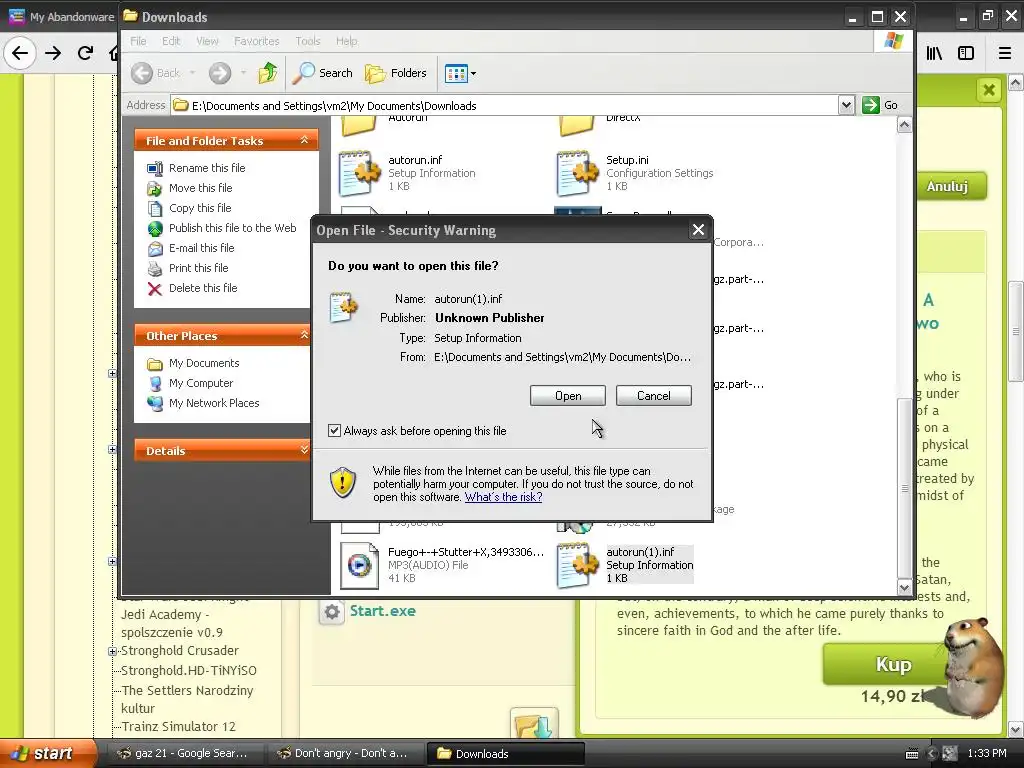Open My Network Places in Other Places
Viewport: 1024px width, 768px height.
[x=214, y=403]
